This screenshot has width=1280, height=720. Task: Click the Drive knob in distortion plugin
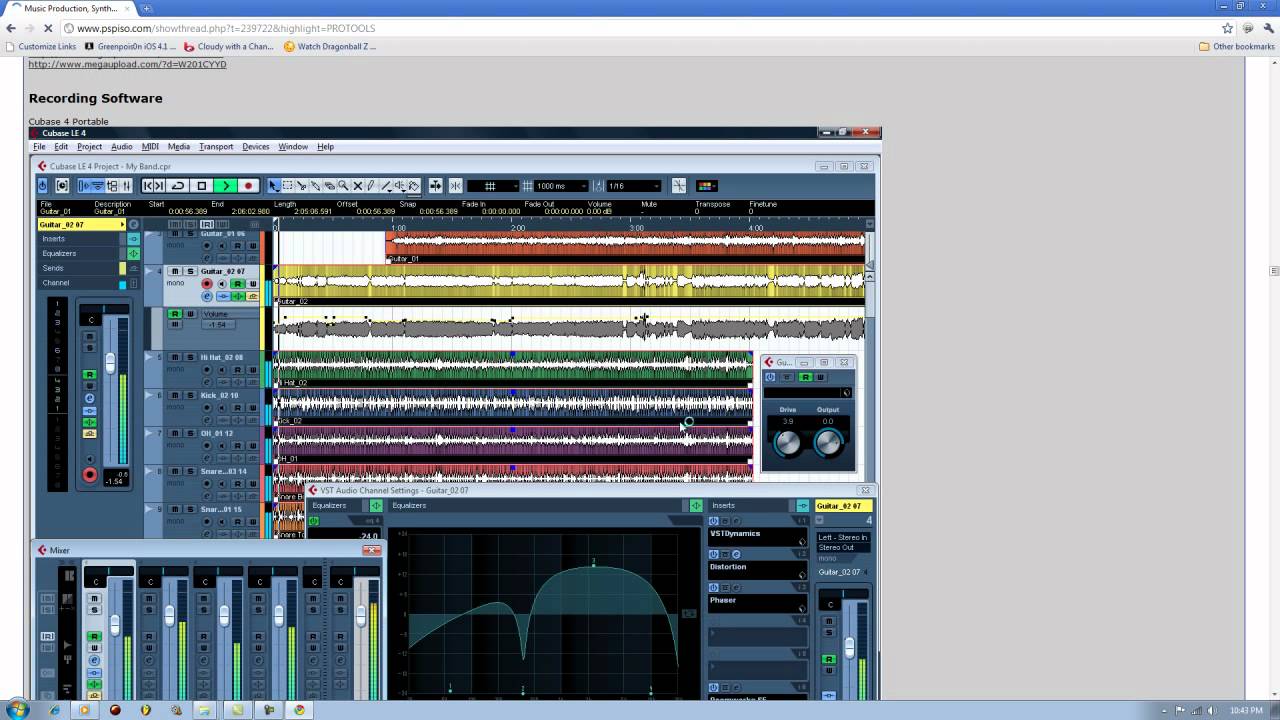tap(788, 442)
